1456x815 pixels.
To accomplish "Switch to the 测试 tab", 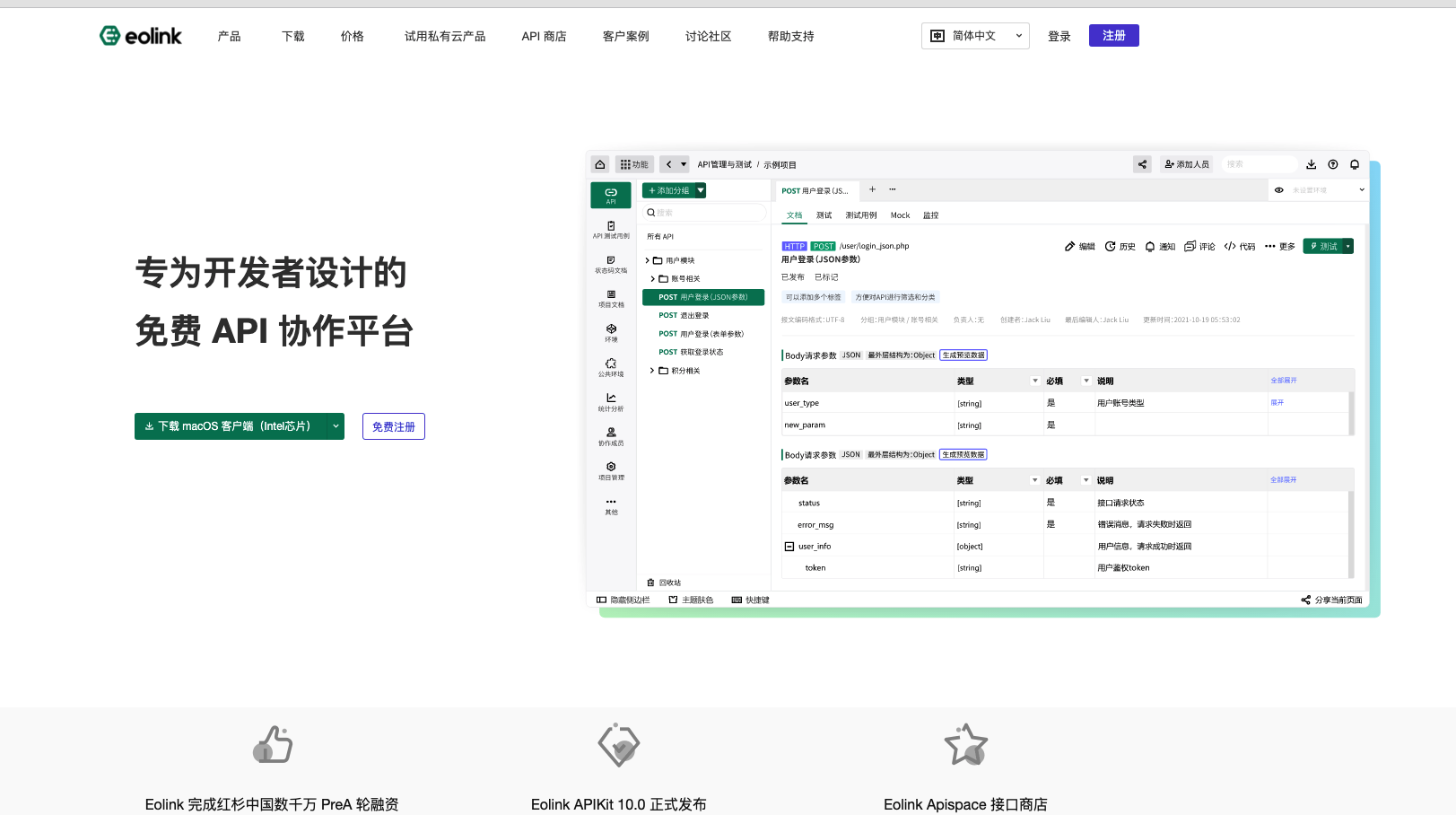I will click(824, 215).
